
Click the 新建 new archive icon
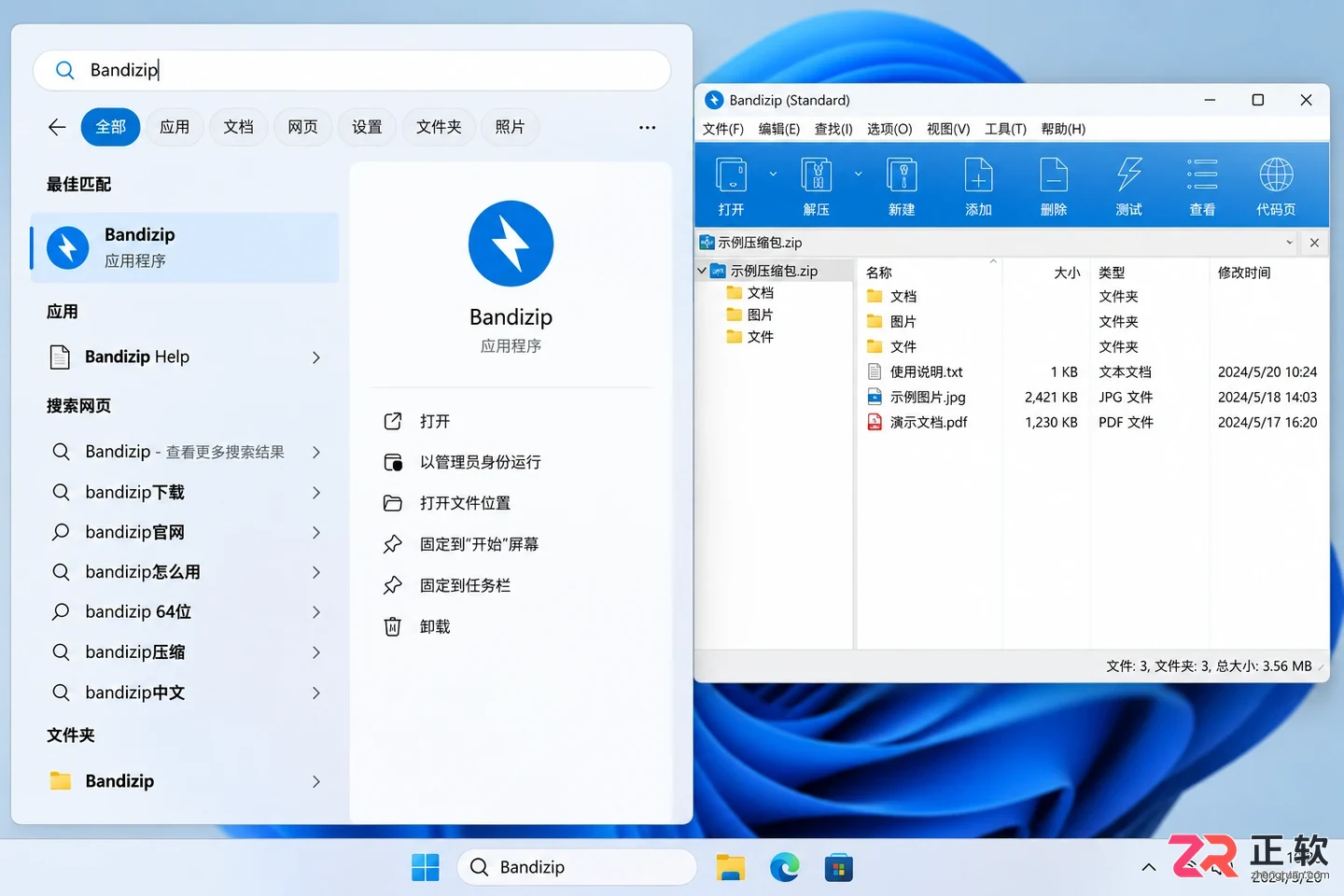[x=902, y=175]
